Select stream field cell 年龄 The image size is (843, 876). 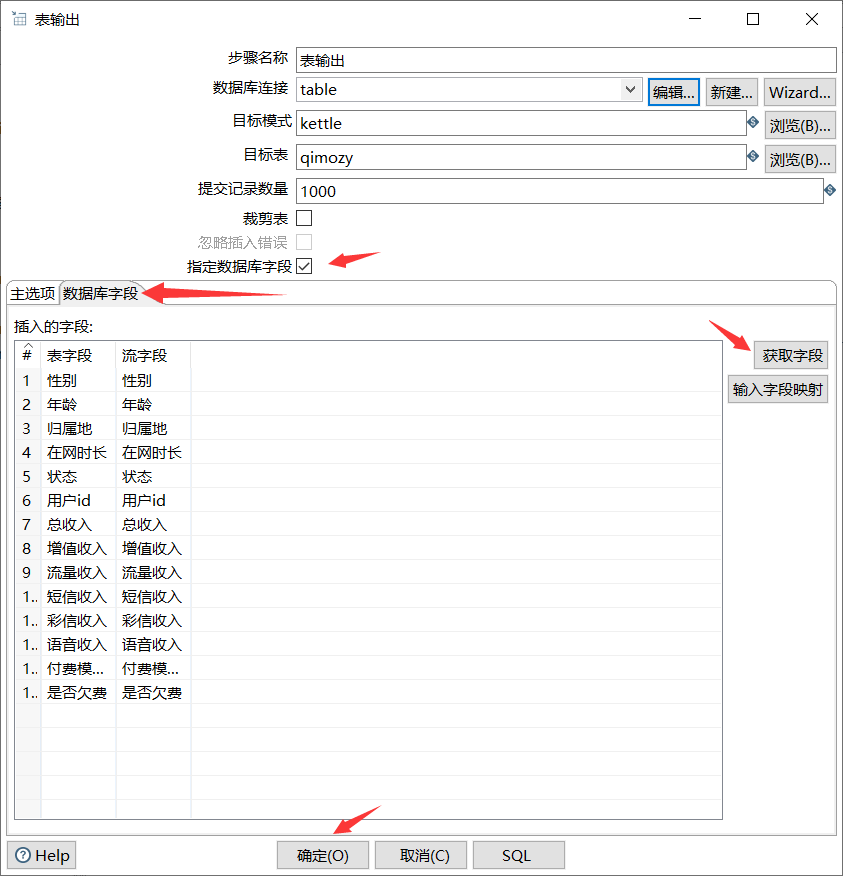[153, 404]
